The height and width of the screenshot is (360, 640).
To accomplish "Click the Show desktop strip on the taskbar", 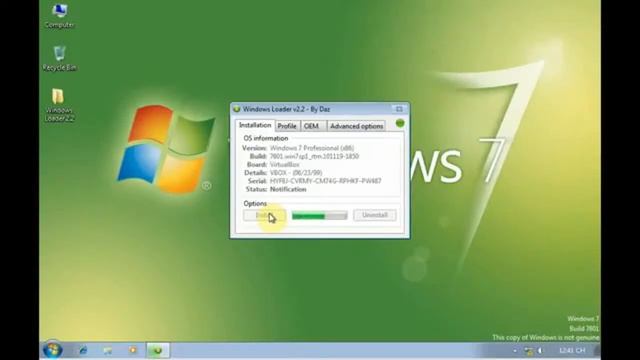I will [x=597, y=351].
